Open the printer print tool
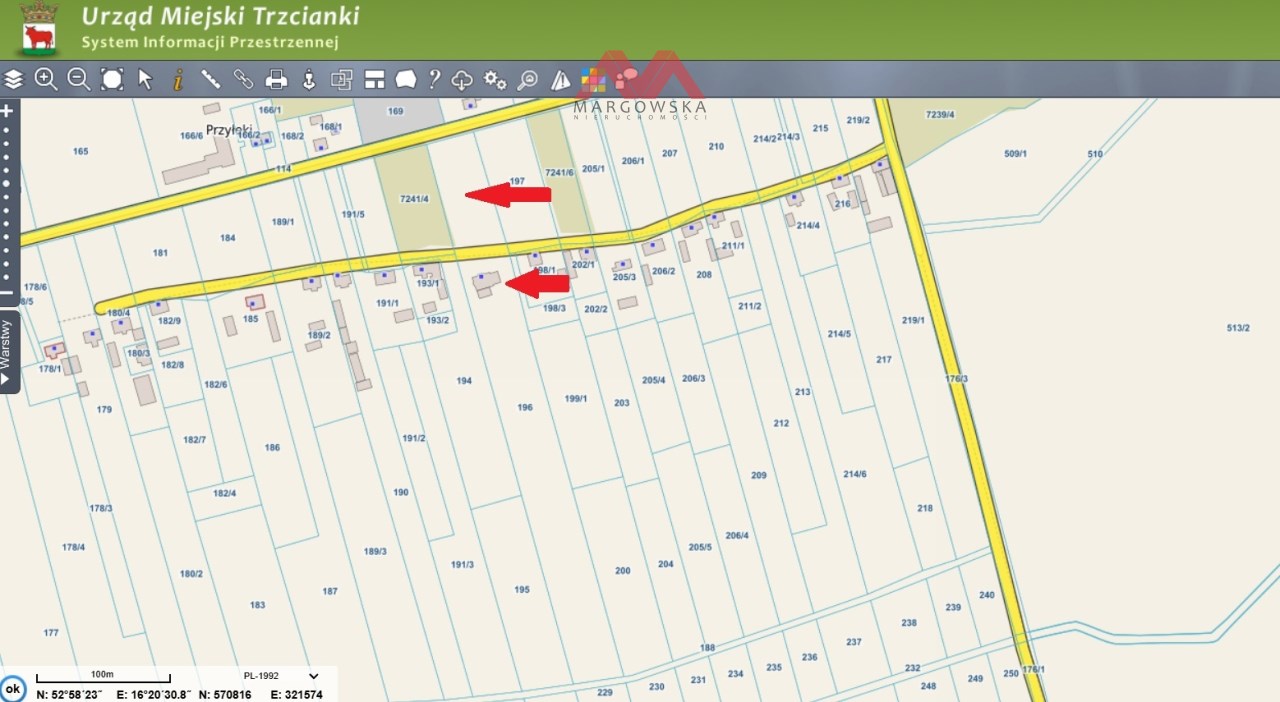This screenshot has width=1280, height=702. [277, 80]
